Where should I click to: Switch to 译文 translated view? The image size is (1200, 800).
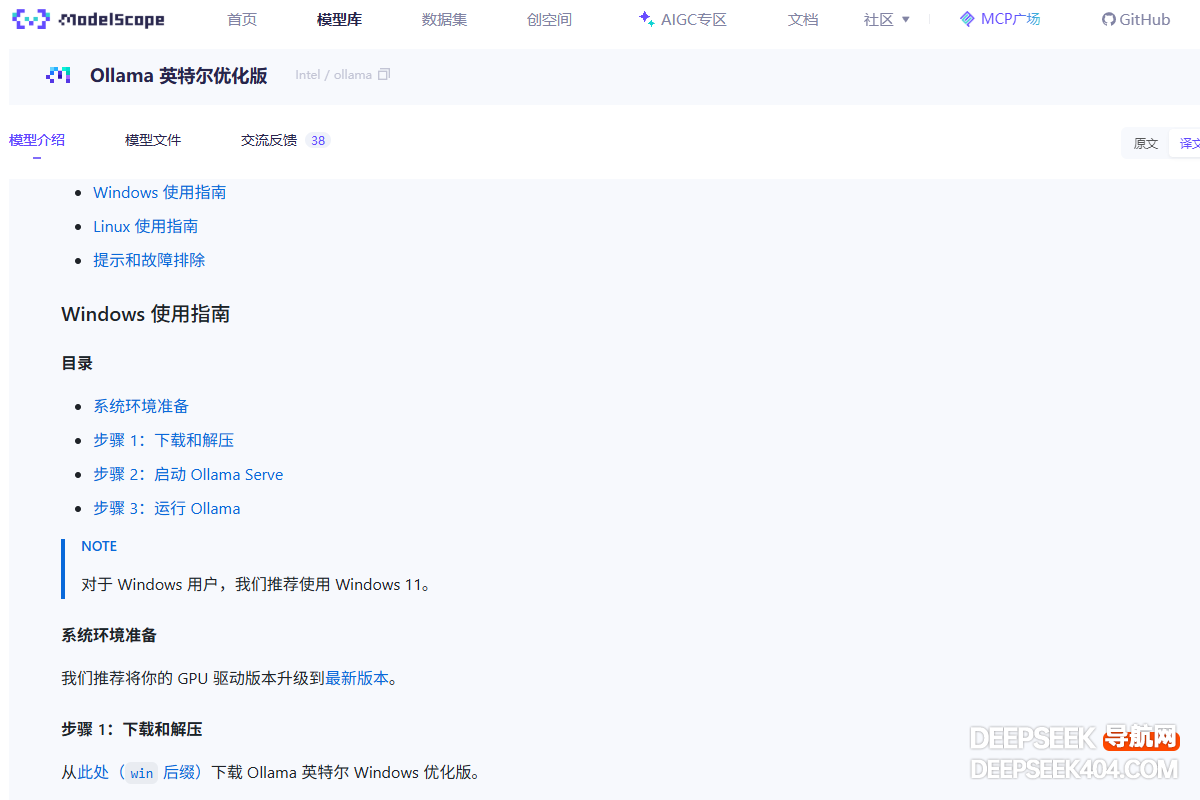click(x=1188, y=143)
